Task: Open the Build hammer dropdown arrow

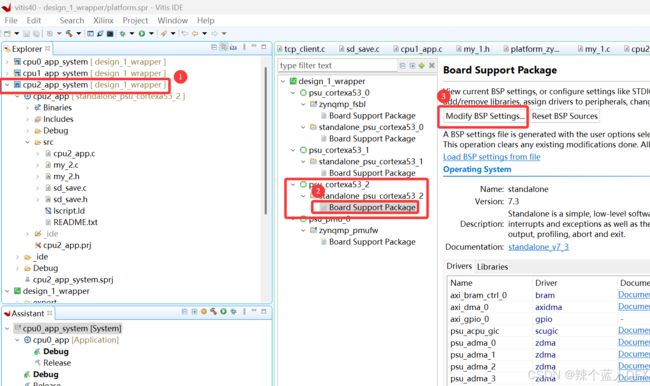Action: (78, 34)
